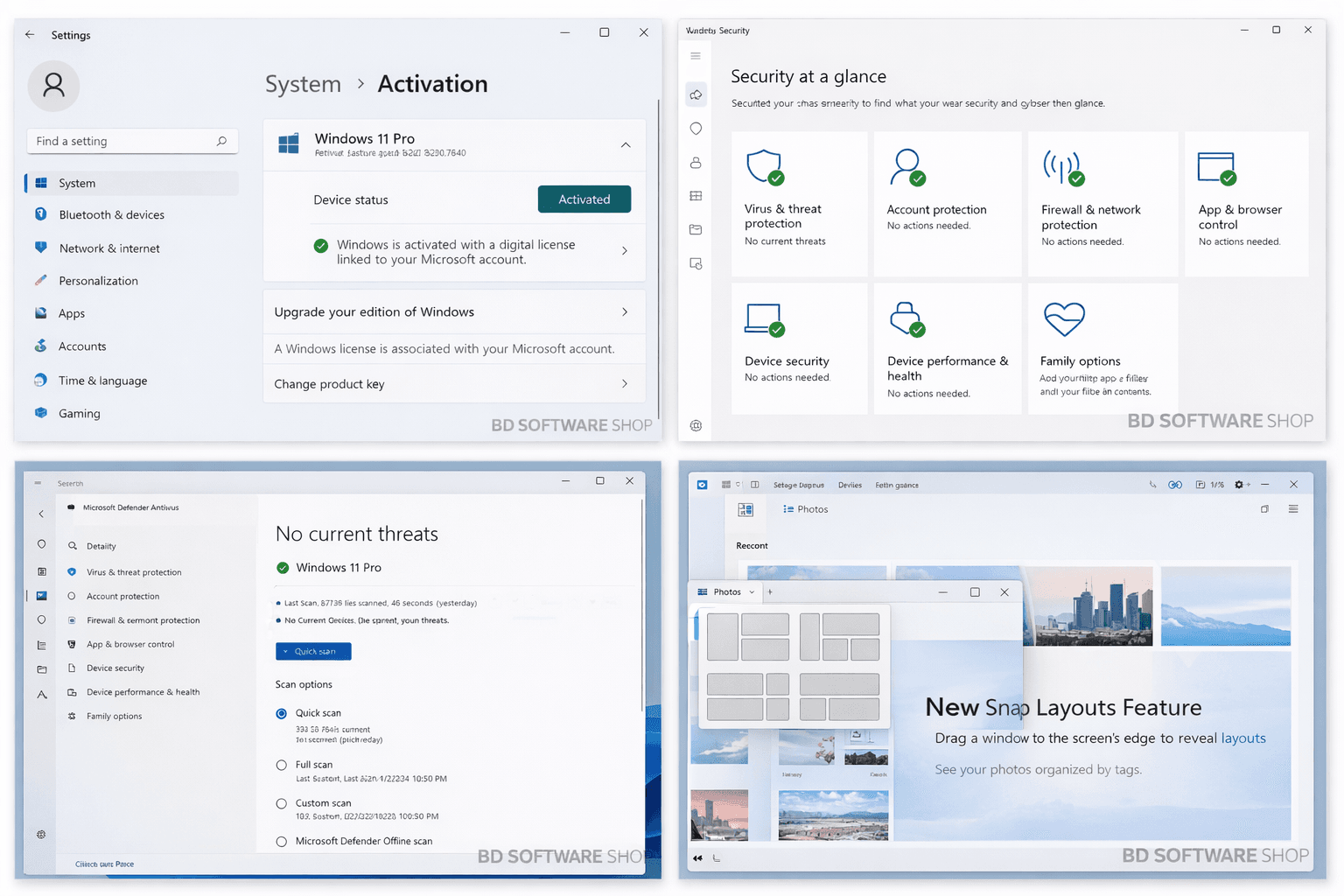Add a new tab with the plus icon
The image size is (1344, 896).
coord(770,592)
